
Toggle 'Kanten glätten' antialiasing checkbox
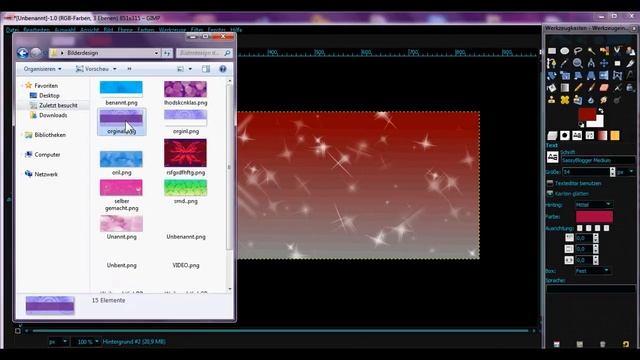pos(550,193)
